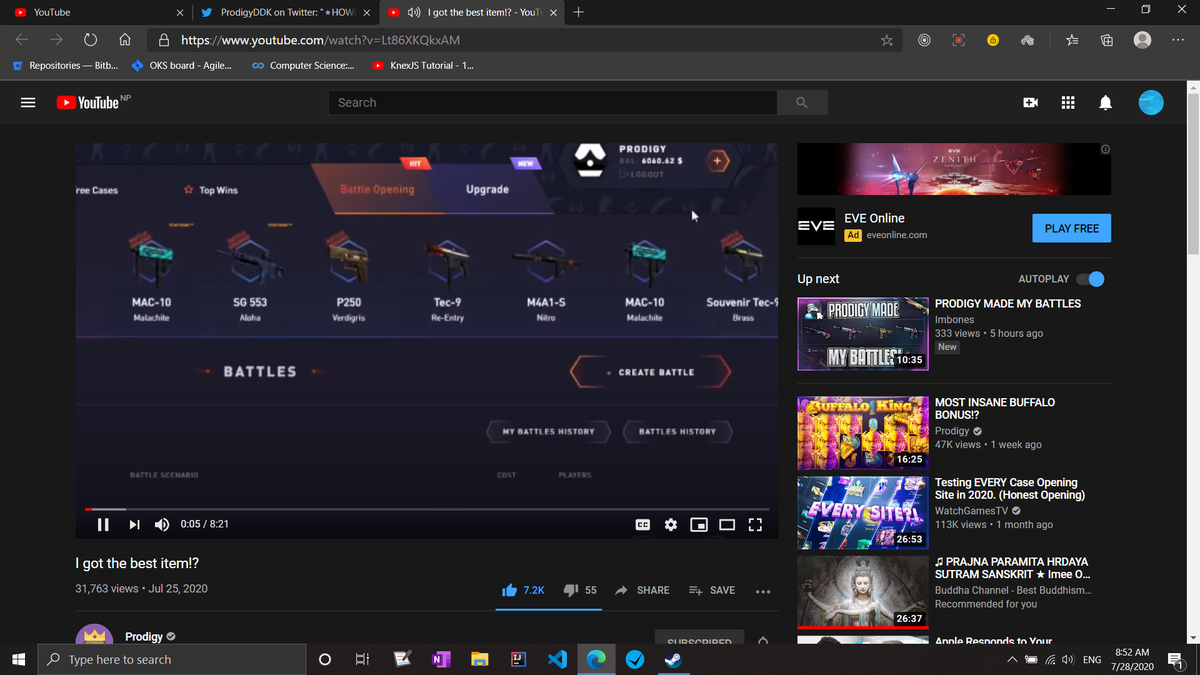Open the OKS board - Agile bookmark

182,66
